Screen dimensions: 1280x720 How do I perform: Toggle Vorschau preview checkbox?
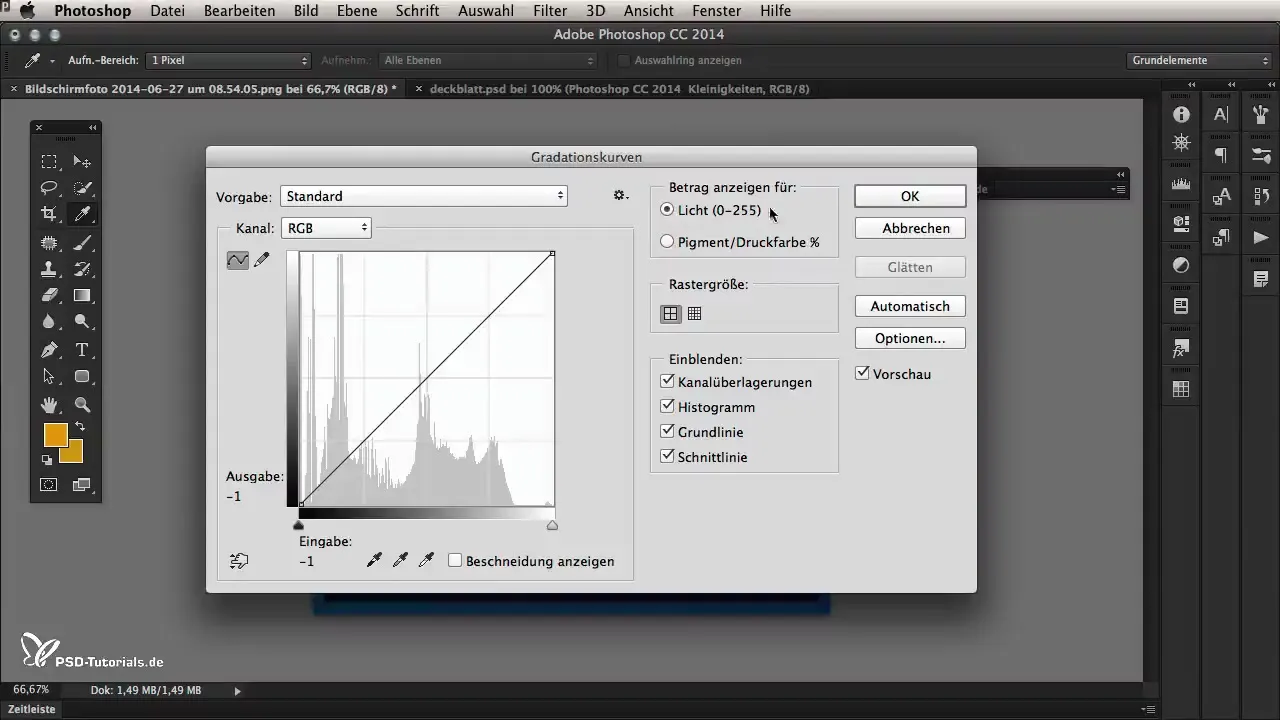click(862, 373)
